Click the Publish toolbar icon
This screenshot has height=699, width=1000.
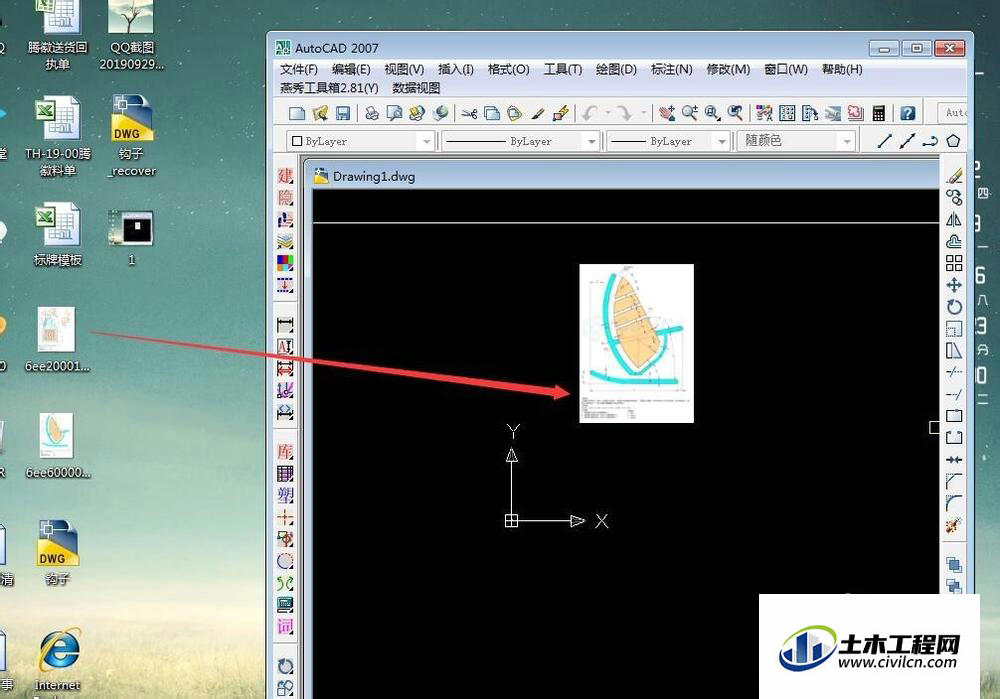click(x=417, y=114)
